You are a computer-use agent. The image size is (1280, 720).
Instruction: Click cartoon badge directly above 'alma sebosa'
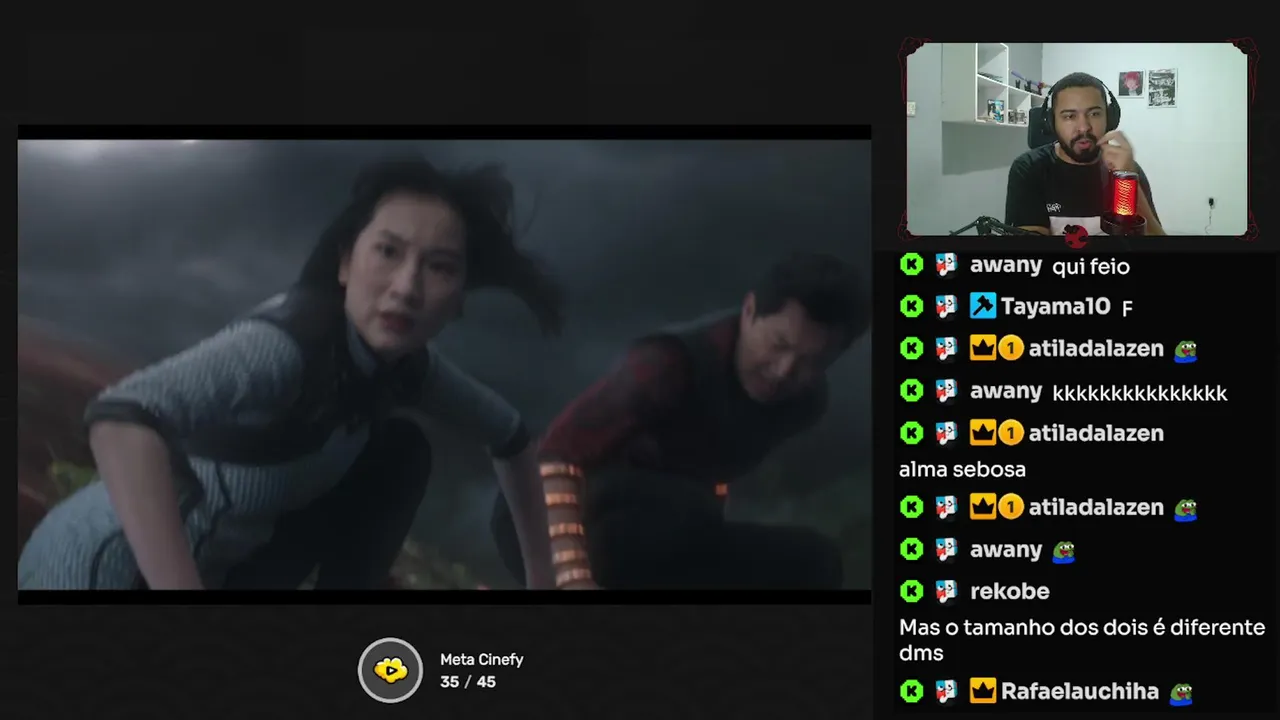coord(946,433)
